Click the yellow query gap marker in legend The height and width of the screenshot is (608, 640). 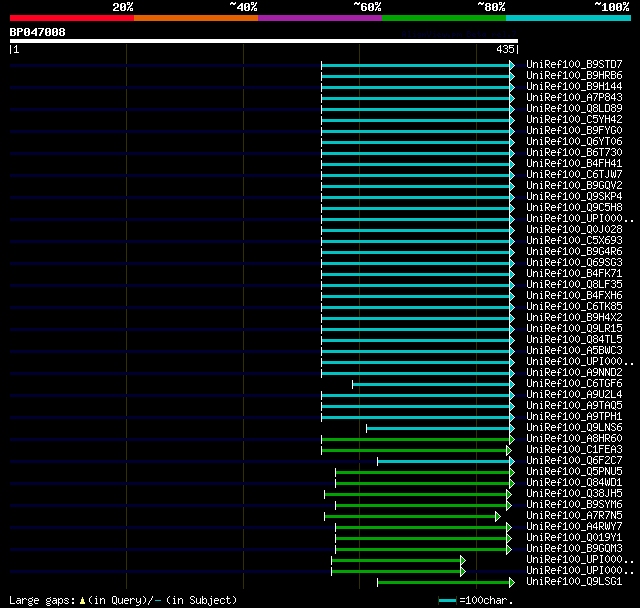click(x=82, y=601)
